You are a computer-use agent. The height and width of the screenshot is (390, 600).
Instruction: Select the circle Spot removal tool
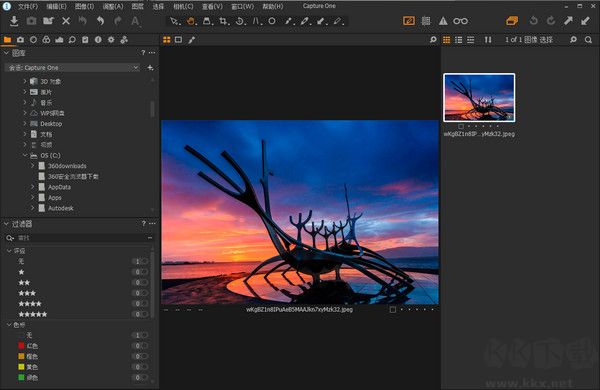pos(272,21)
